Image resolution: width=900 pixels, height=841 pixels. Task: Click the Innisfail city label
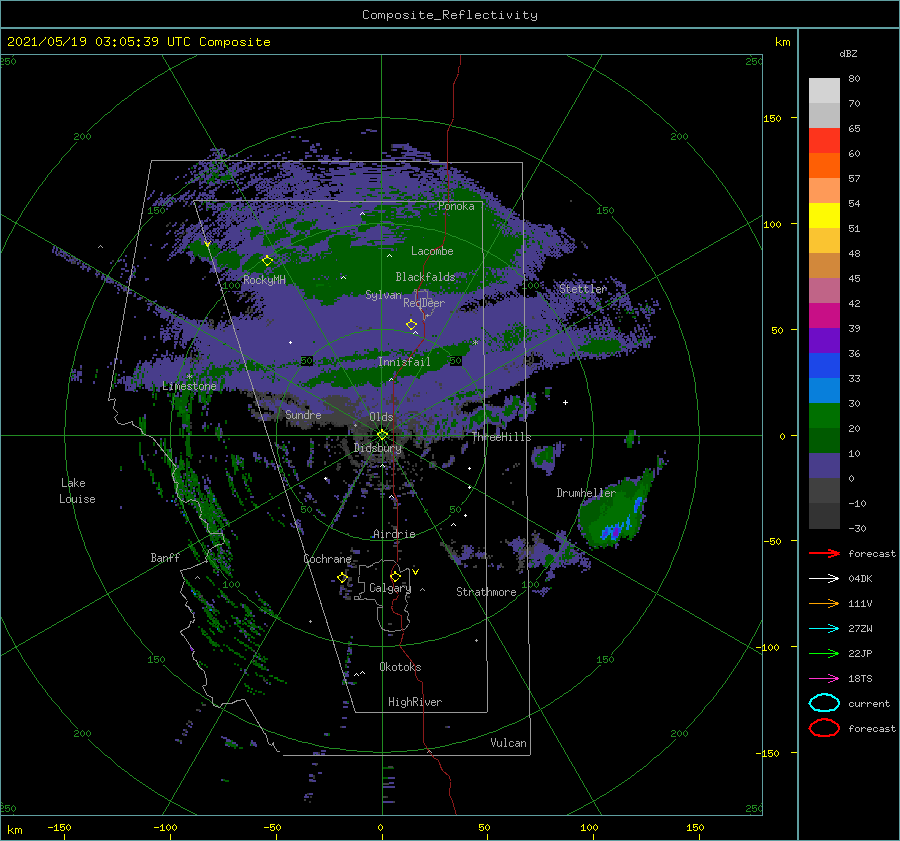click(x=404, y=362)
